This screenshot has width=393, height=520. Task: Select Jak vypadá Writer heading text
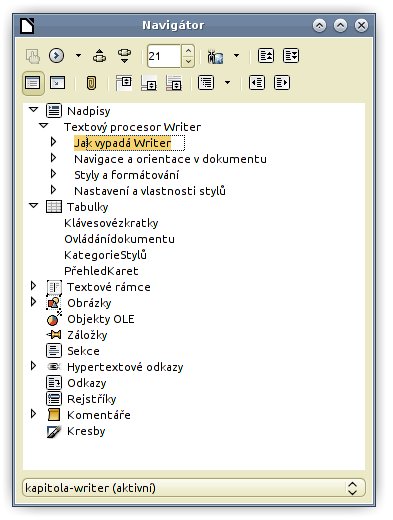click(123, 143)
